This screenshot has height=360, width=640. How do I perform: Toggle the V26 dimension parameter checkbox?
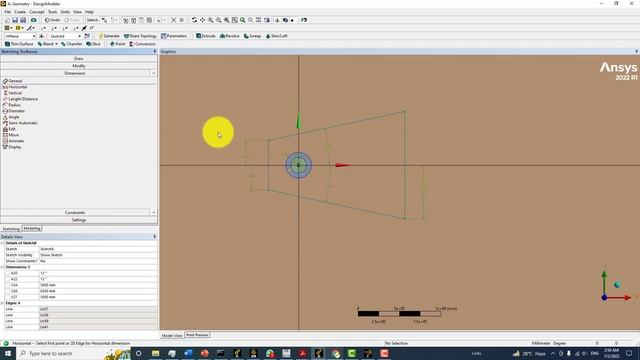7,291
